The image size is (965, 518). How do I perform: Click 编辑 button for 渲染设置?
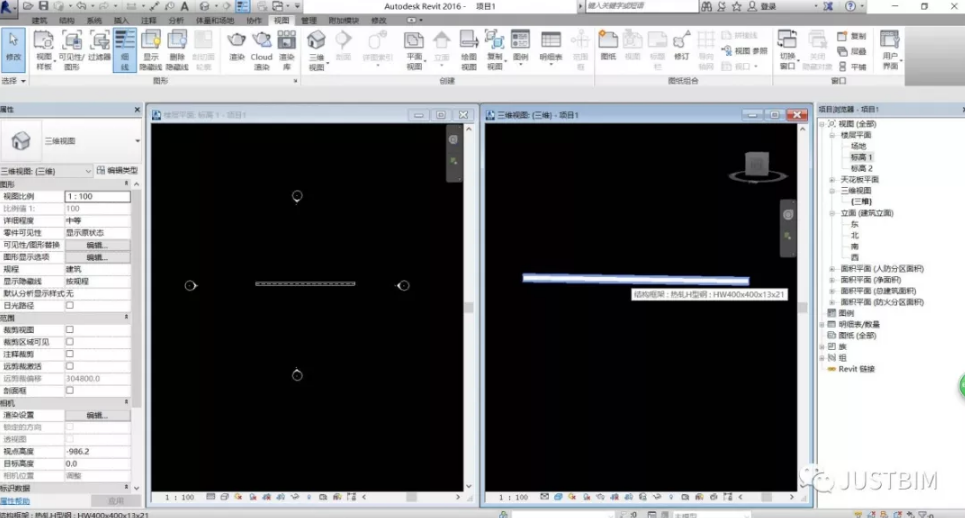tap(97, 415)
